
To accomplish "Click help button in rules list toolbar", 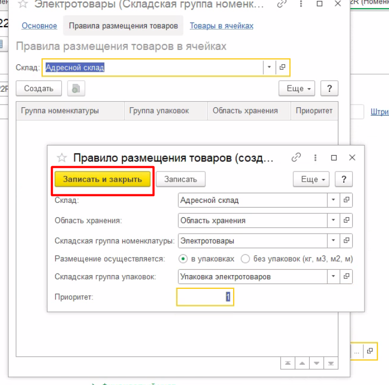I will coord(329,89).
